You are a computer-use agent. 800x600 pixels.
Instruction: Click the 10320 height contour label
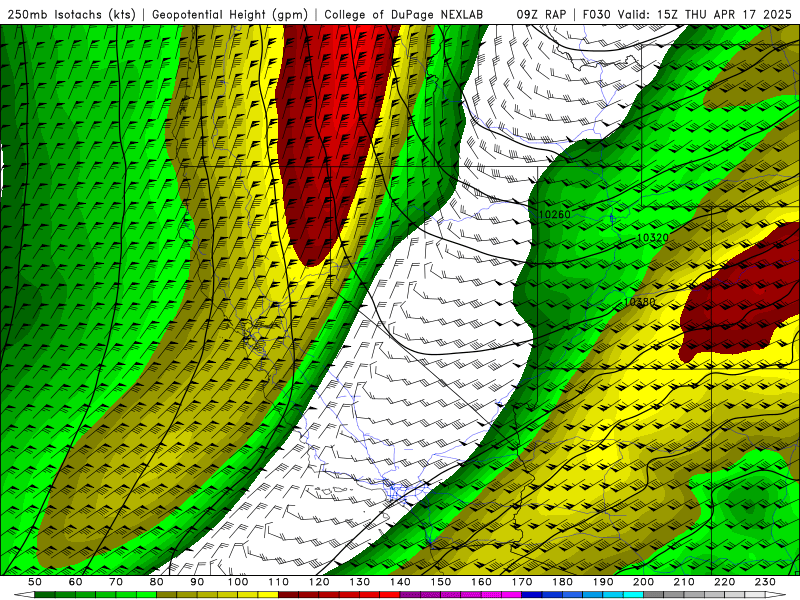(653, 237)
